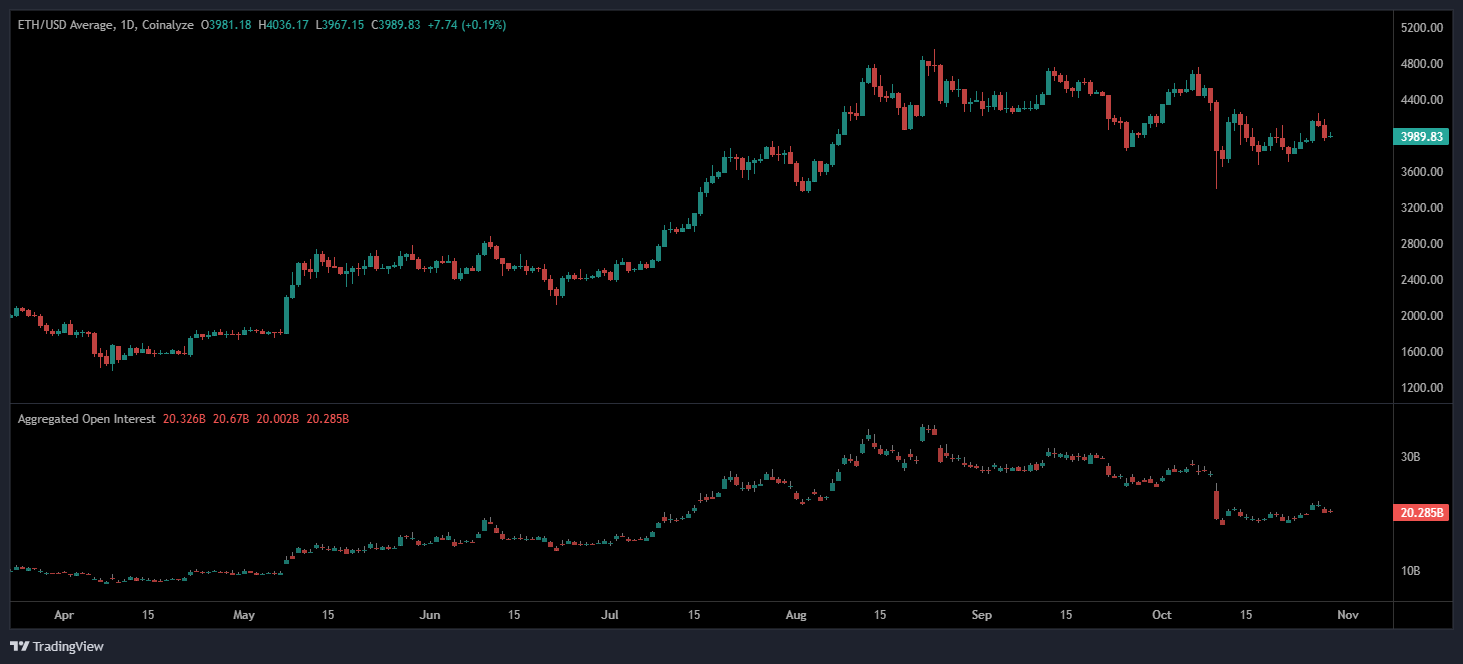Viewport: 1463px width, 664px height.
Task: Select the Jul label on time axis
Action: click(610, 615)
